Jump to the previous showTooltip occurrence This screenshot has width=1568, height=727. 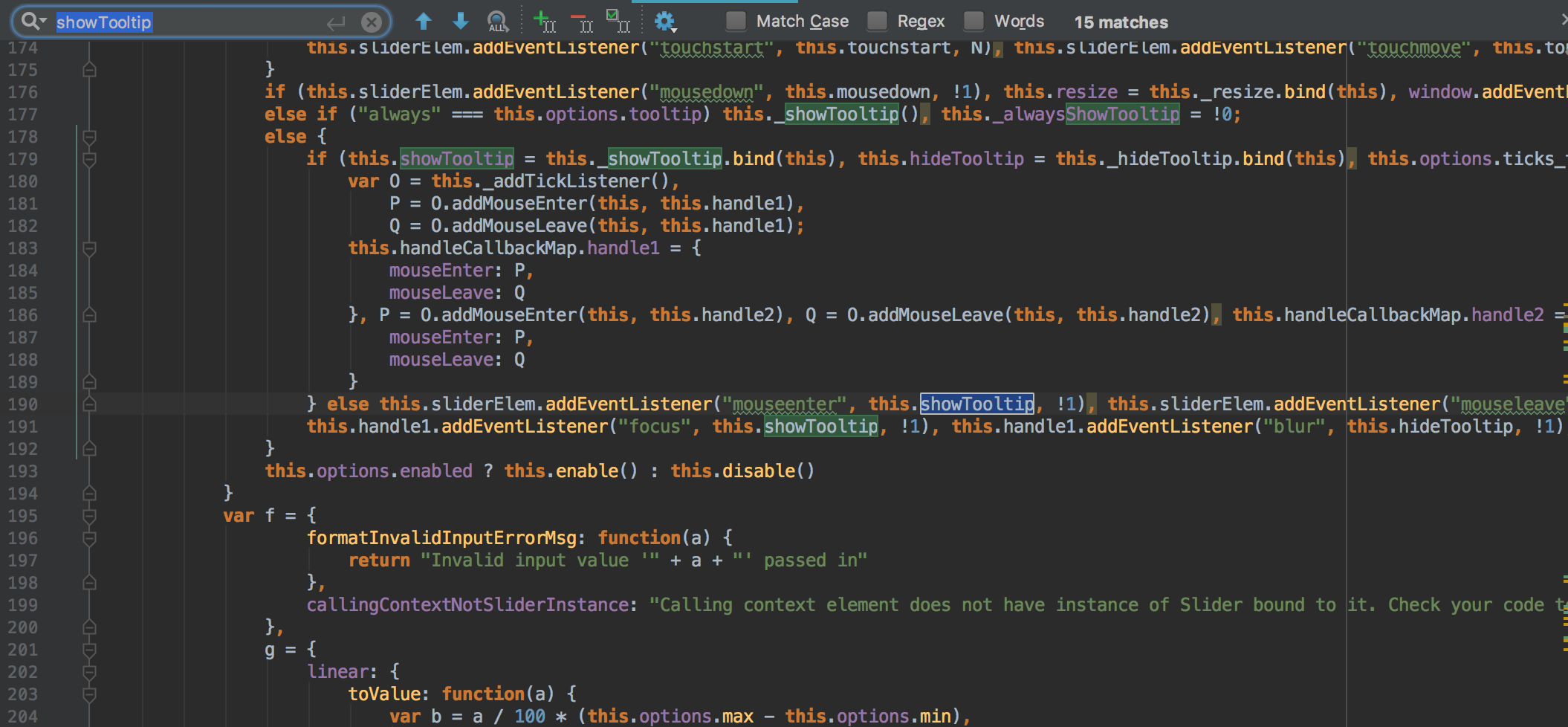[x=424, y=21]
